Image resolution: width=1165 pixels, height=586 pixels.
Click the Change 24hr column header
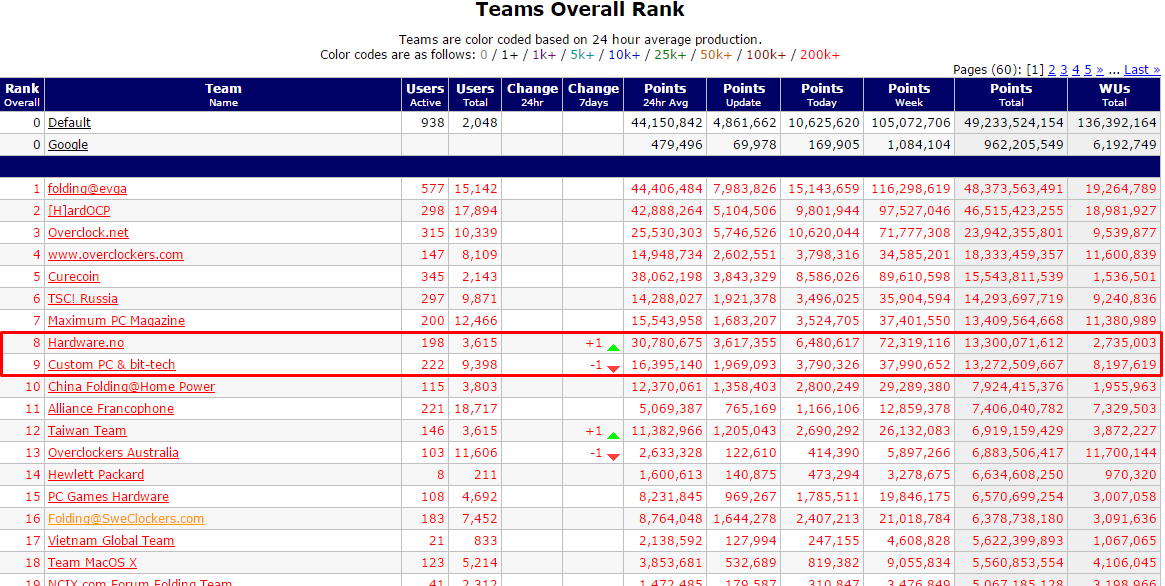(532, 94)
